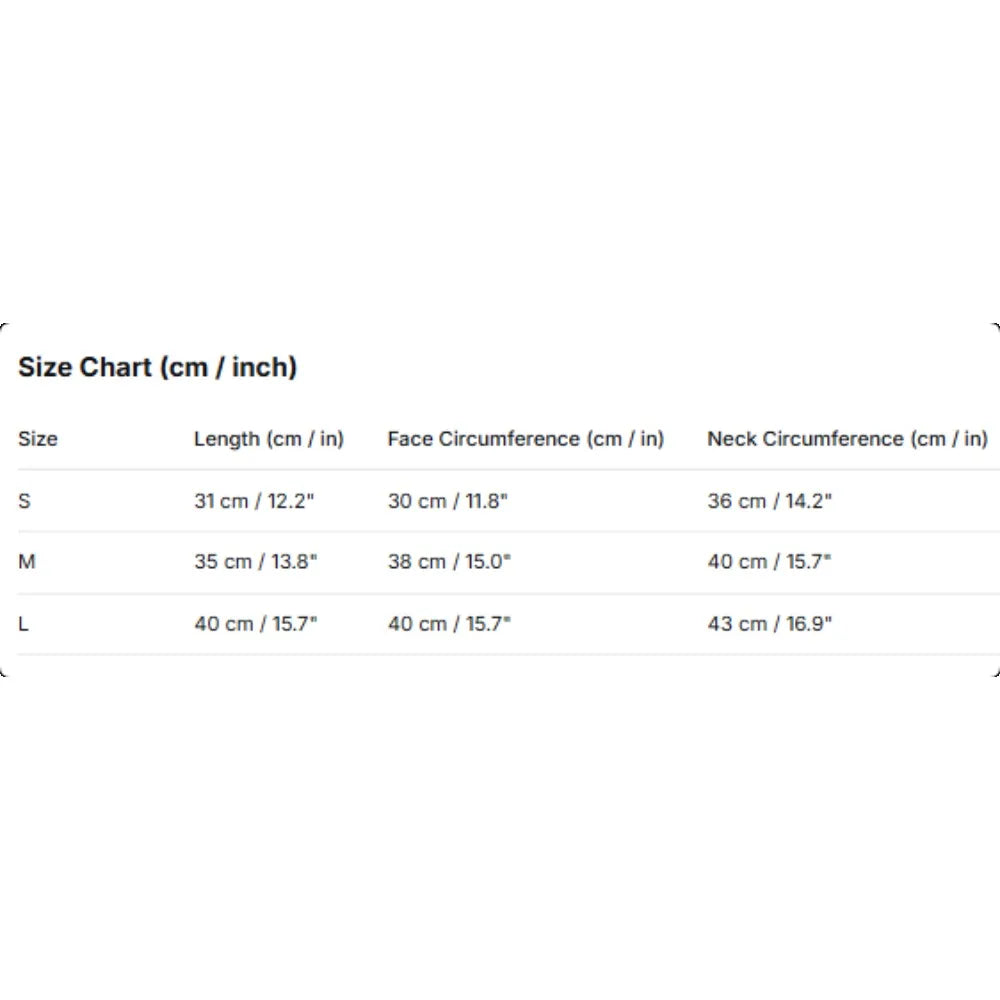Select the L size row label
Screen dimensions: 1000x1000
coord(24,623)
